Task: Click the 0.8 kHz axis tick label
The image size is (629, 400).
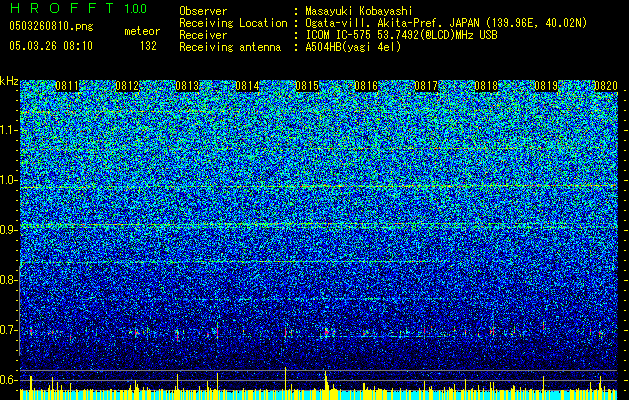Action: pyautogui.click(x=7, y=280)
